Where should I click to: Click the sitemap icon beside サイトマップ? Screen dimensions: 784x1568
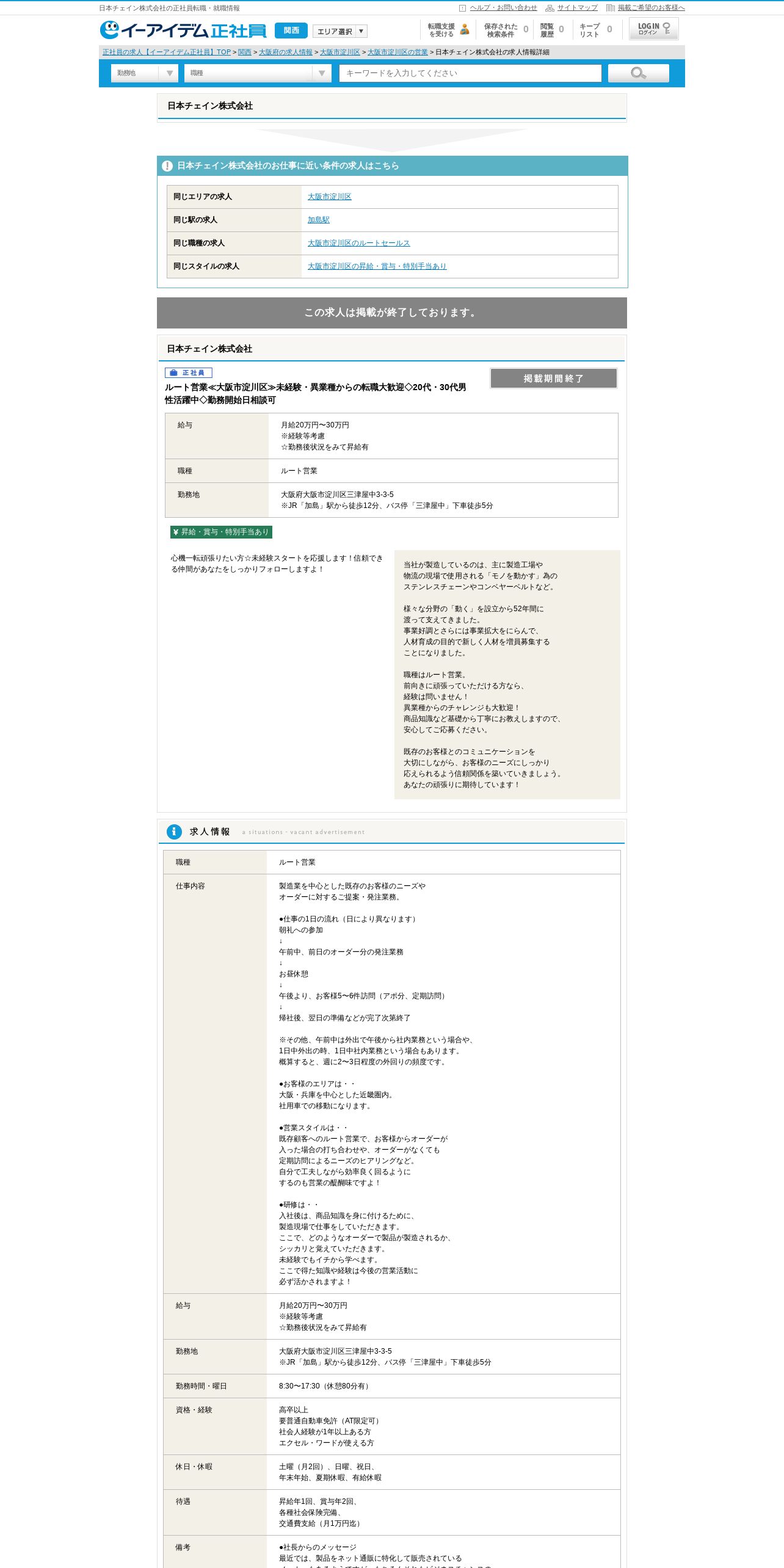point(550,8)
